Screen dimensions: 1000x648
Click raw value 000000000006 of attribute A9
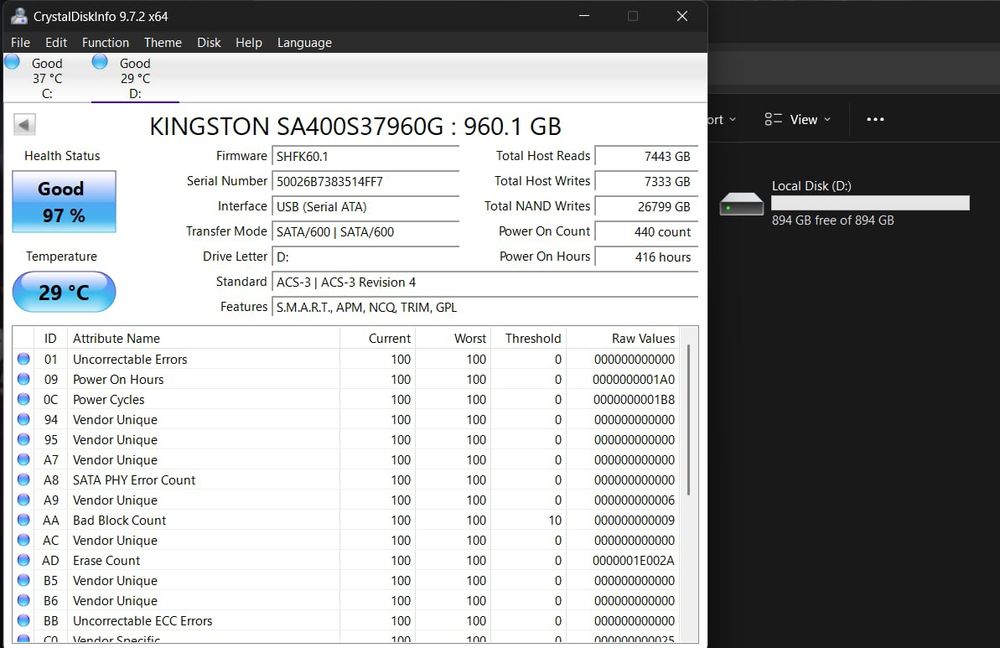point(635,500)
